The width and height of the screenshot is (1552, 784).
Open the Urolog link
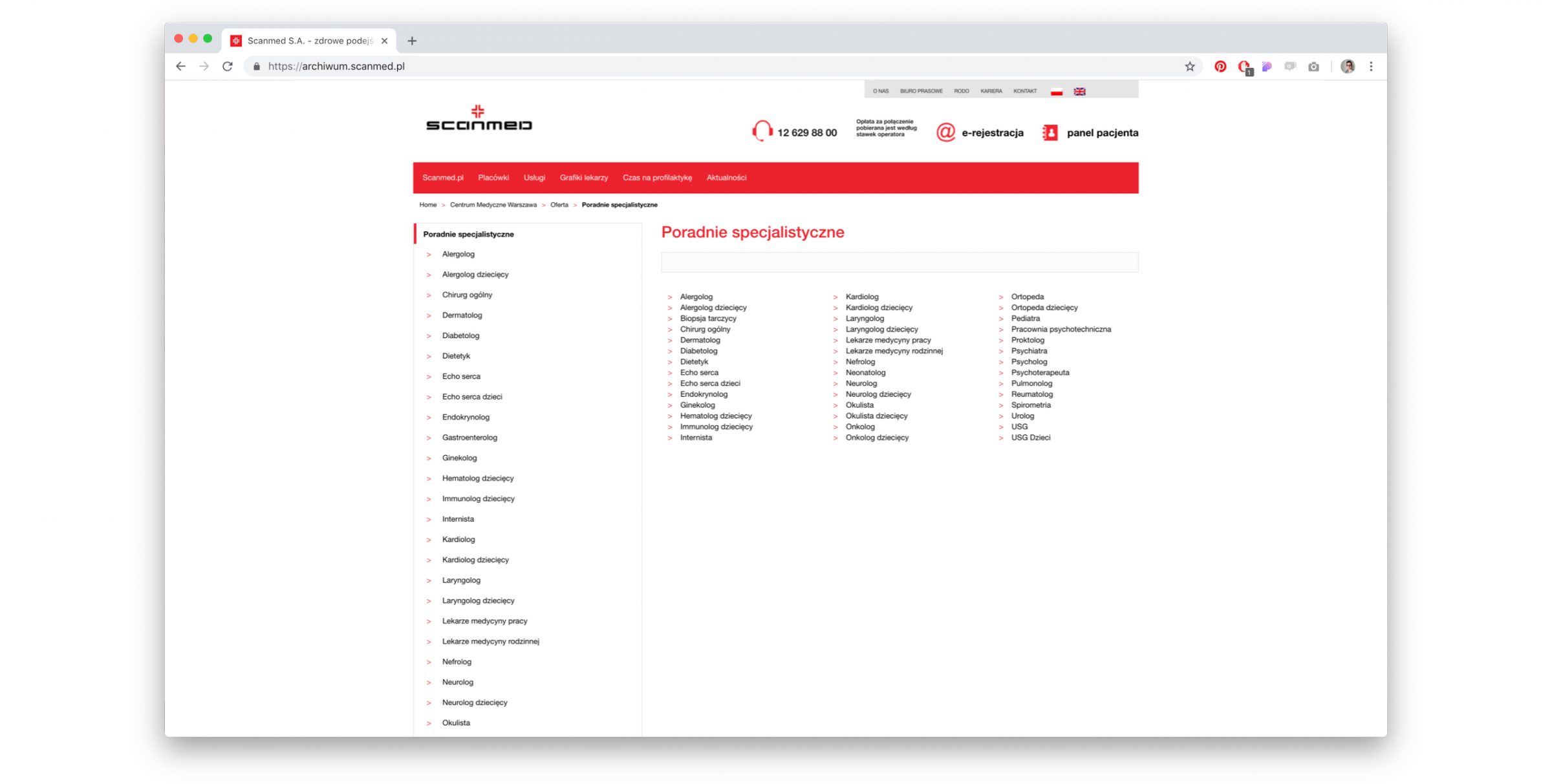click(x=1022, y=416)
